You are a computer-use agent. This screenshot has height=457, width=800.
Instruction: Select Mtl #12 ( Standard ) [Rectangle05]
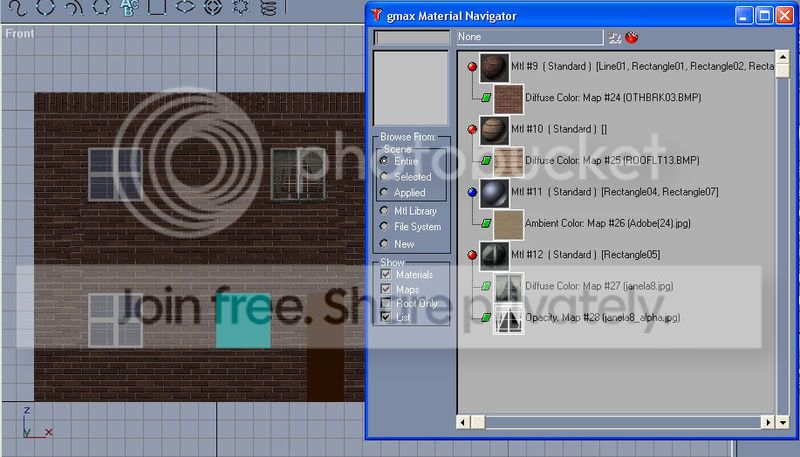pyautogui.click(x=586, y=255)
